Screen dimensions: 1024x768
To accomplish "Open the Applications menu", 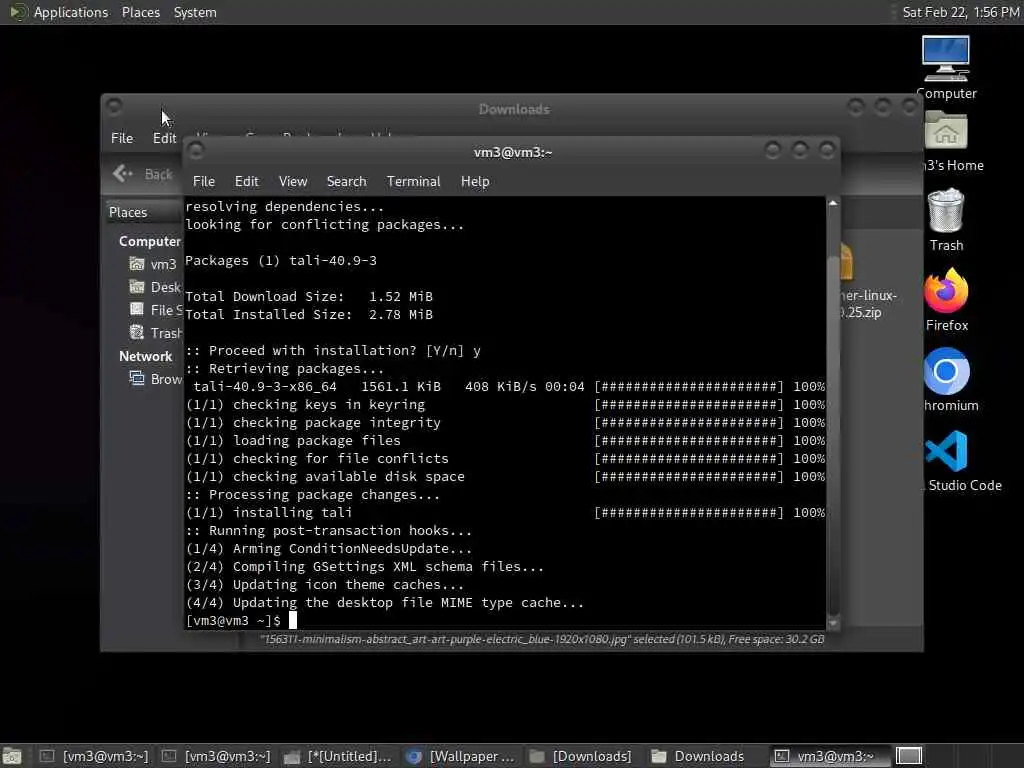I will point(71,12).
